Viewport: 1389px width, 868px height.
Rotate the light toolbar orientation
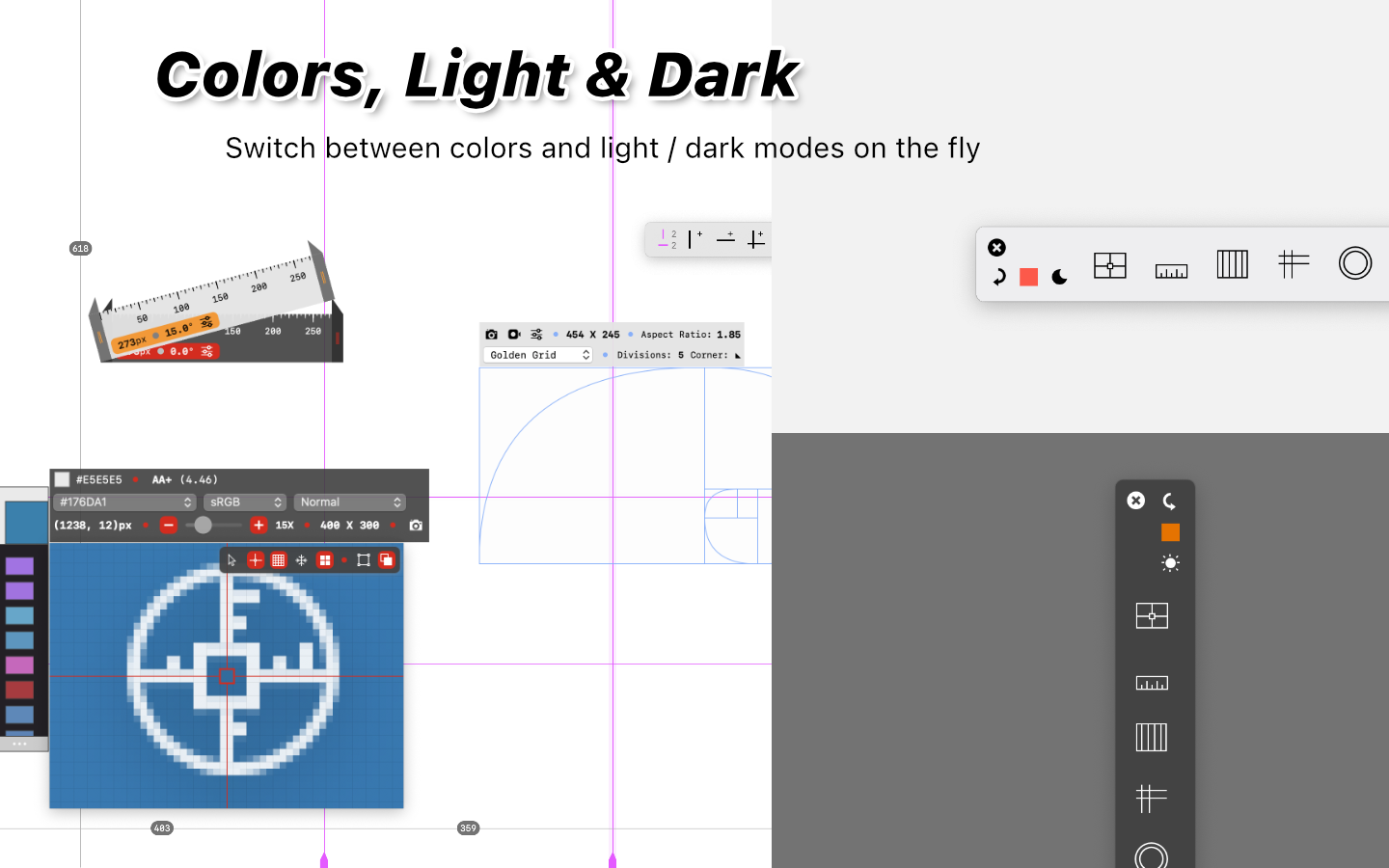[x=999, y=277]
